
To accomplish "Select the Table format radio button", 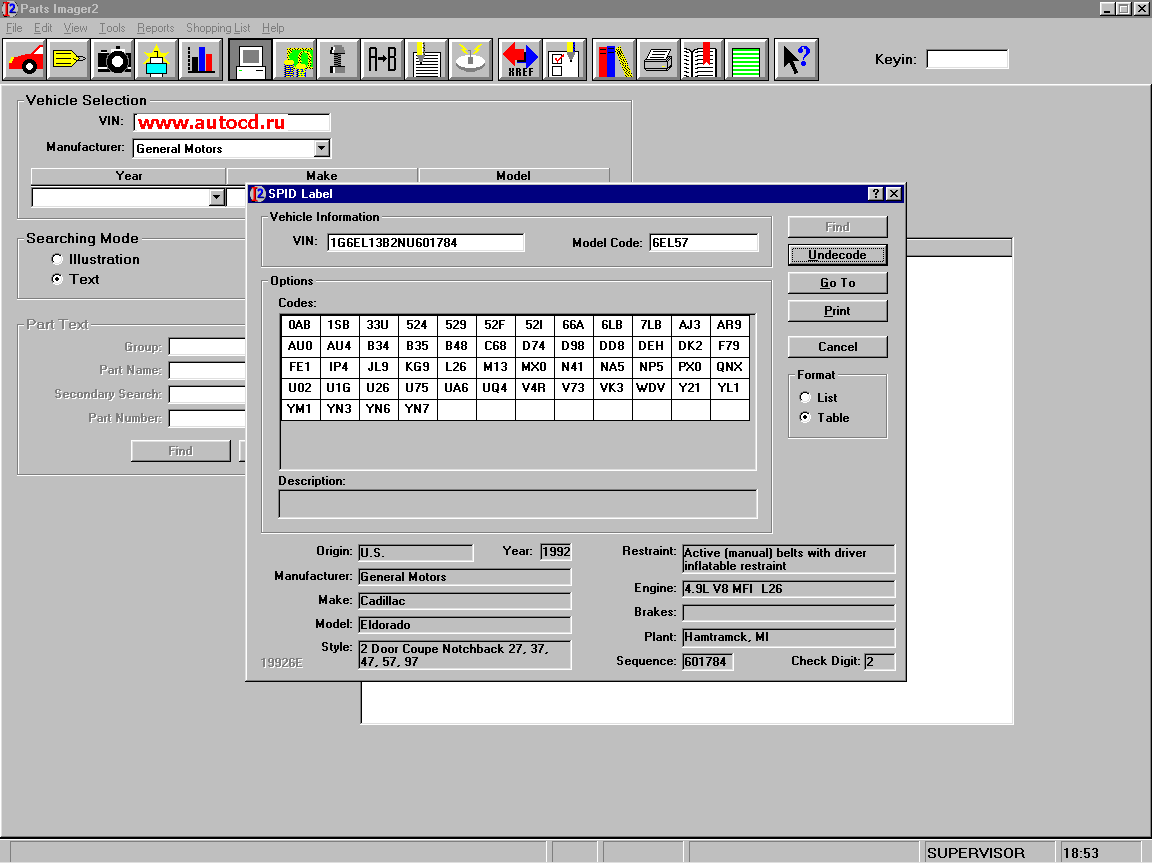I will [x=805, y=417].
